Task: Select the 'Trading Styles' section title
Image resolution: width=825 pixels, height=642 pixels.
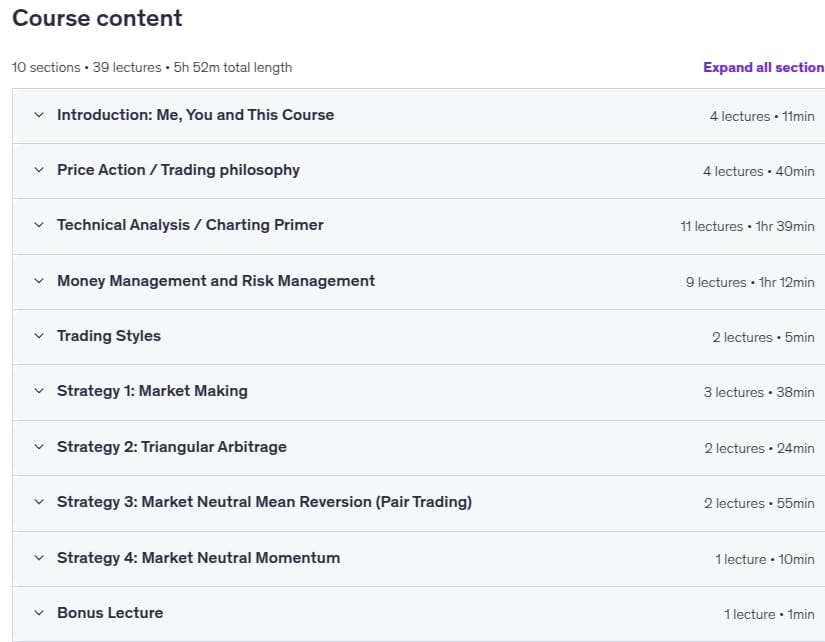Action: tap(109, 336)
